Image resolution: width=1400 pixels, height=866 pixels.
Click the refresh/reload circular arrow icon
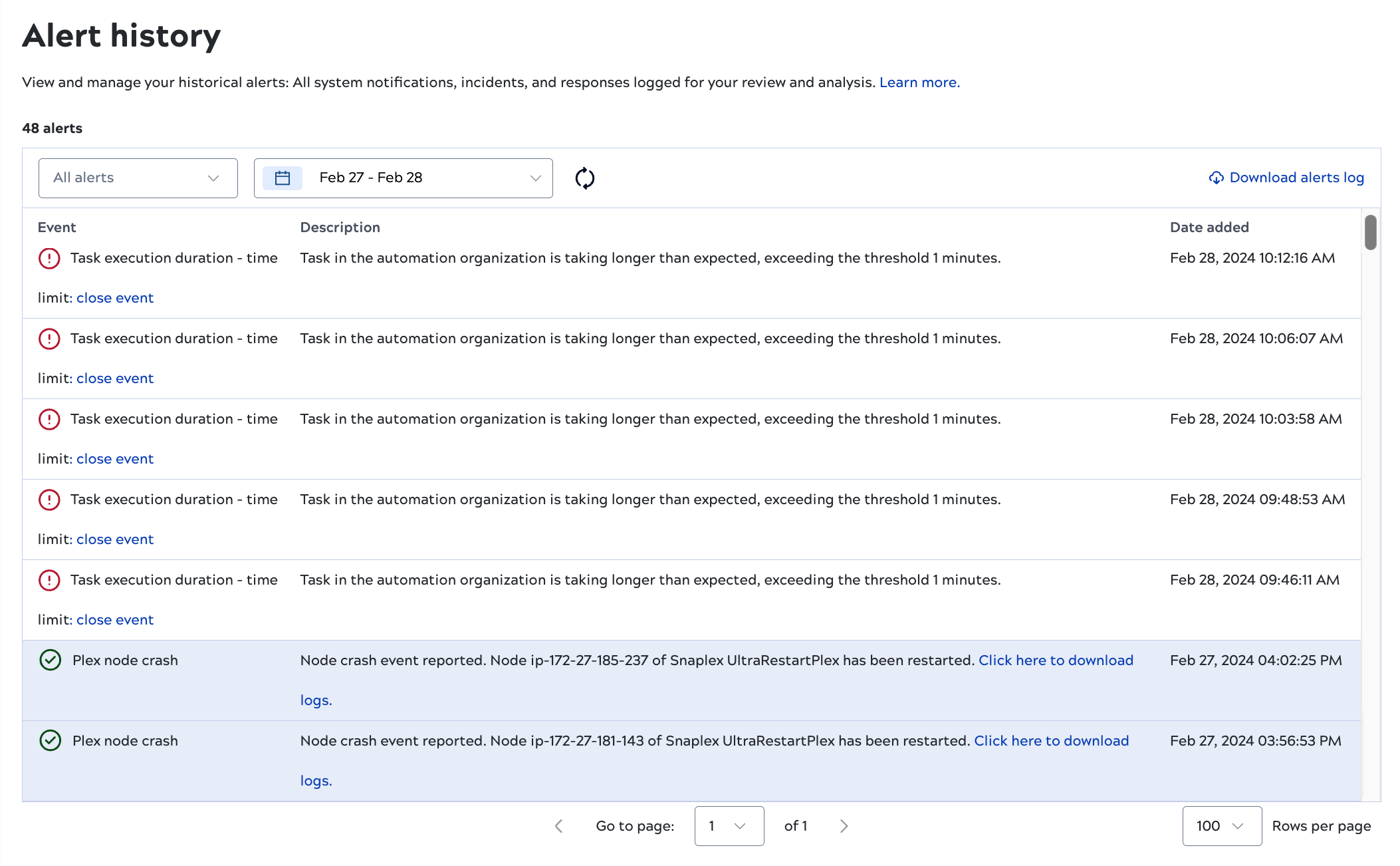[584, 178]
